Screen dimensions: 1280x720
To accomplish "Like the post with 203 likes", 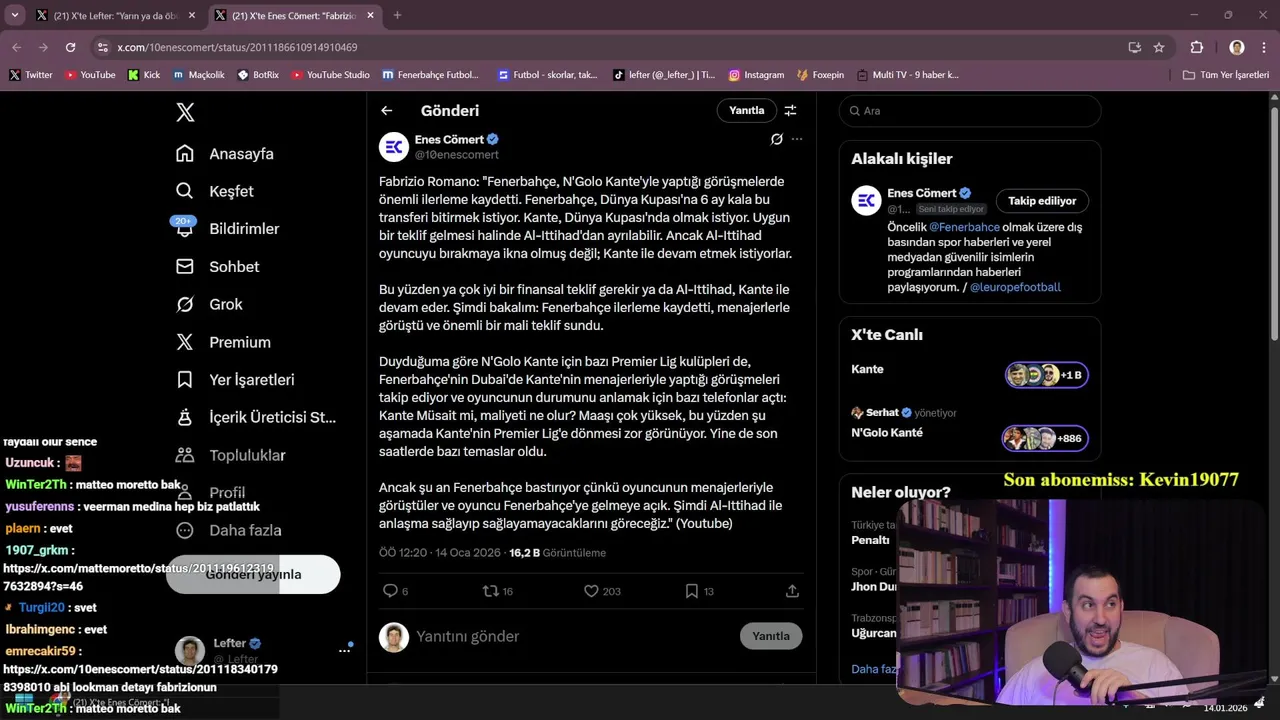I will [602, 591].
